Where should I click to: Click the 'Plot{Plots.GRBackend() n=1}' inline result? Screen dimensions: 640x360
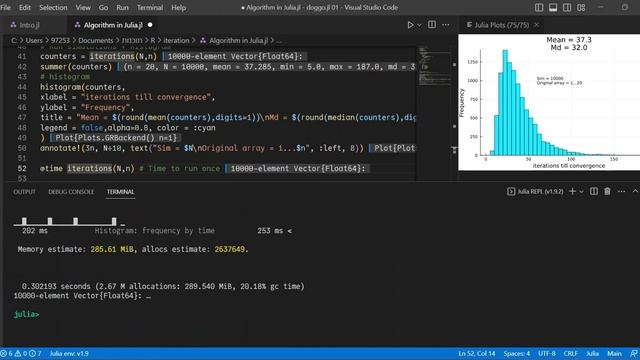[116, 138]
